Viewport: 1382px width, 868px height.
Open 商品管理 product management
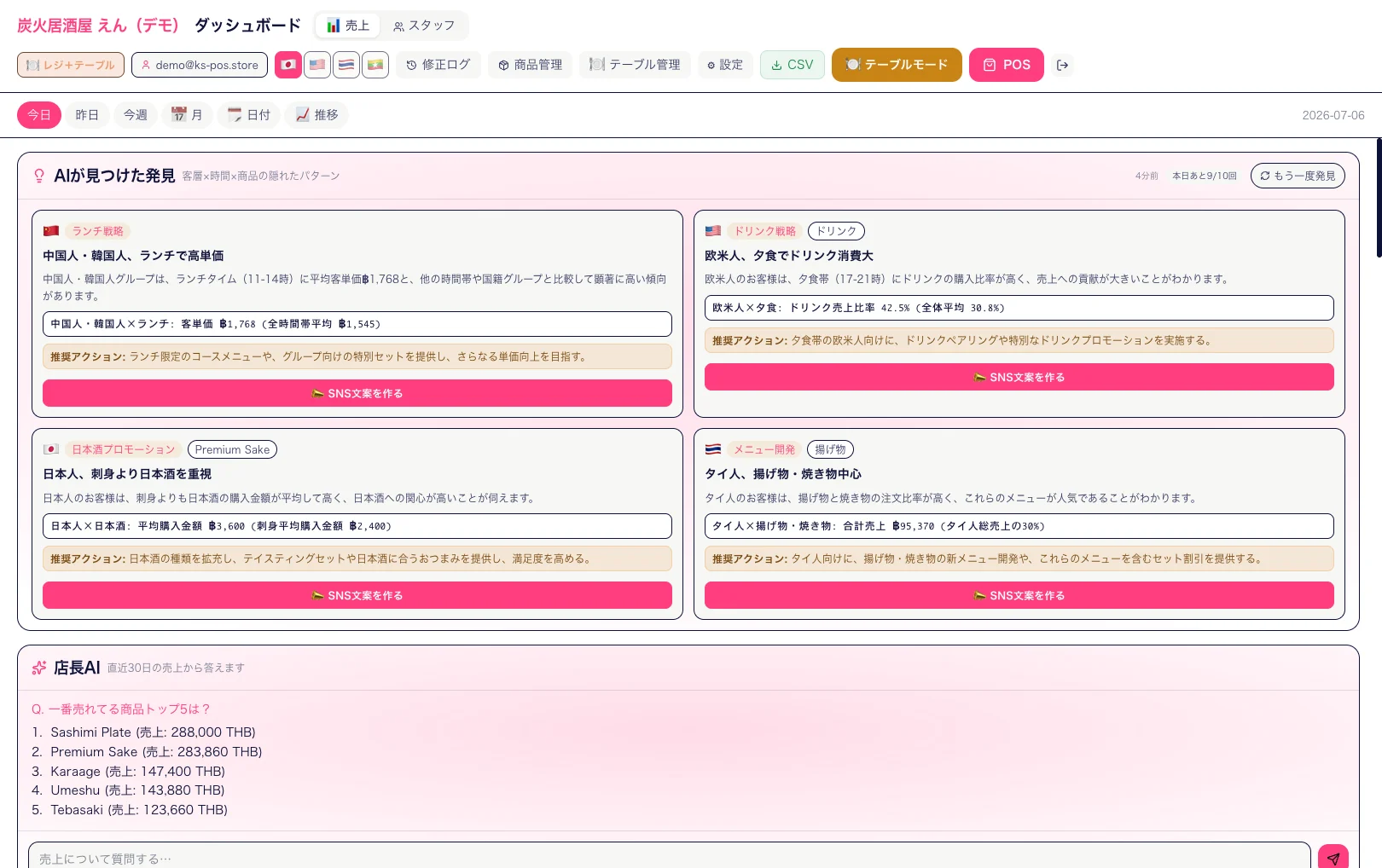pyautogui.click(x=530, y=65)
